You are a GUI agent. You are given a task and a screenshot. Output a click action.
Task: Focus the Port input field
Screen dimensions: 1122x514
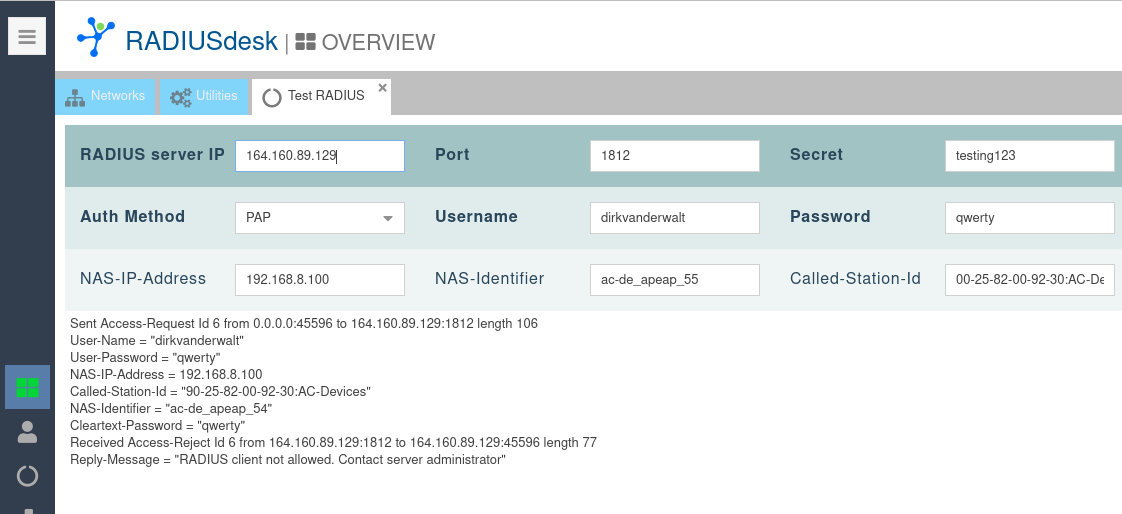click(x=675, y=156)
